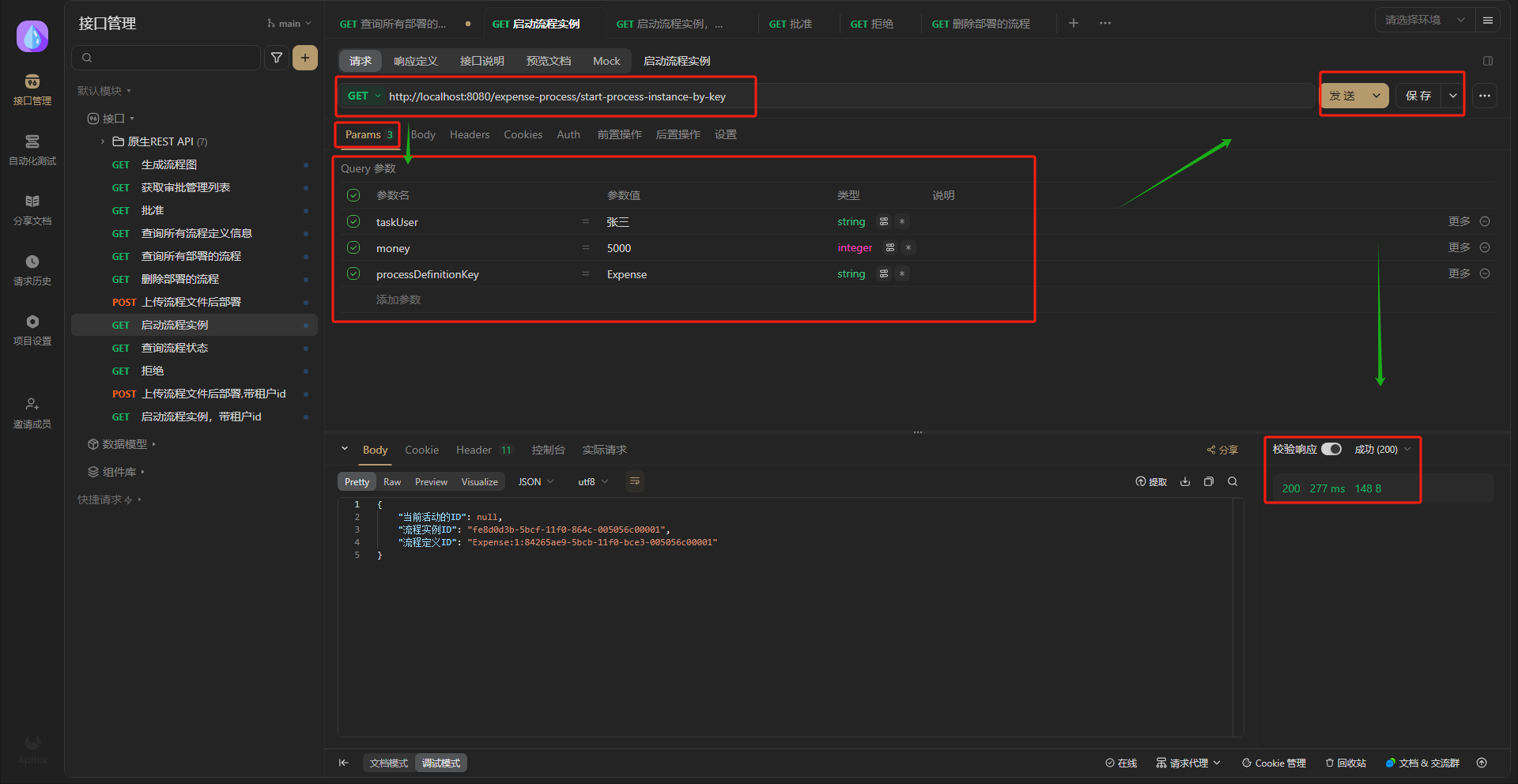
Task: Expand the 原生REST API folder
Action: (x=103, y=141)
